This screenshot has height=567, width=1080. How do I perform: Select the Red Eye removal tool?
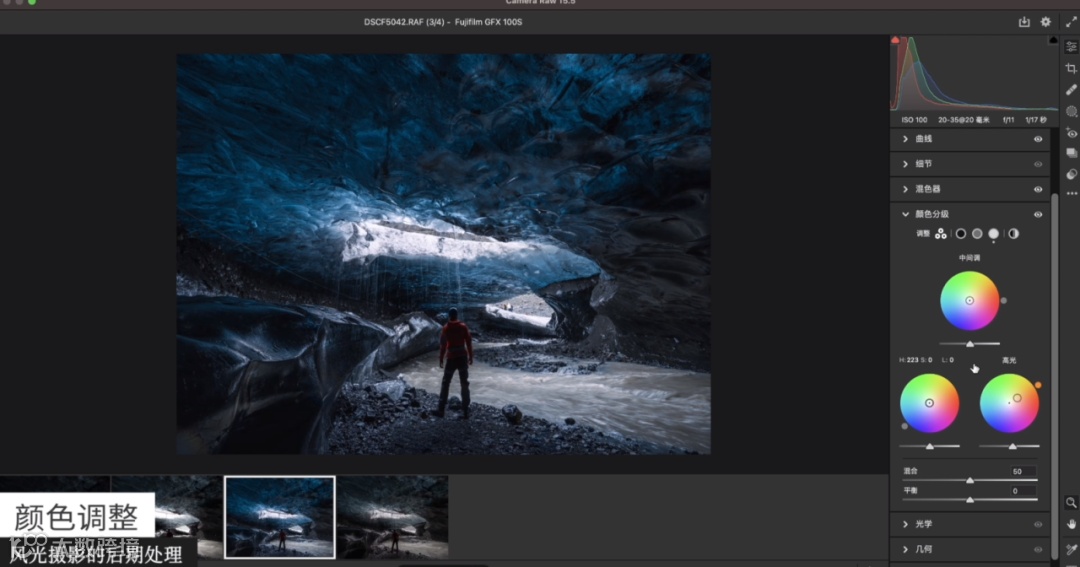1071,132
